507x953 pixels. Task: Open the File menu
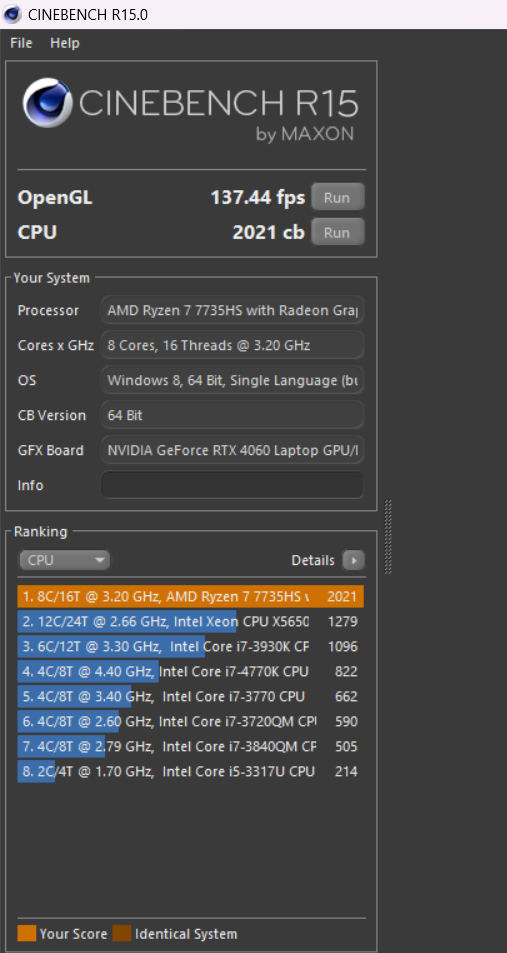point(21,43)
